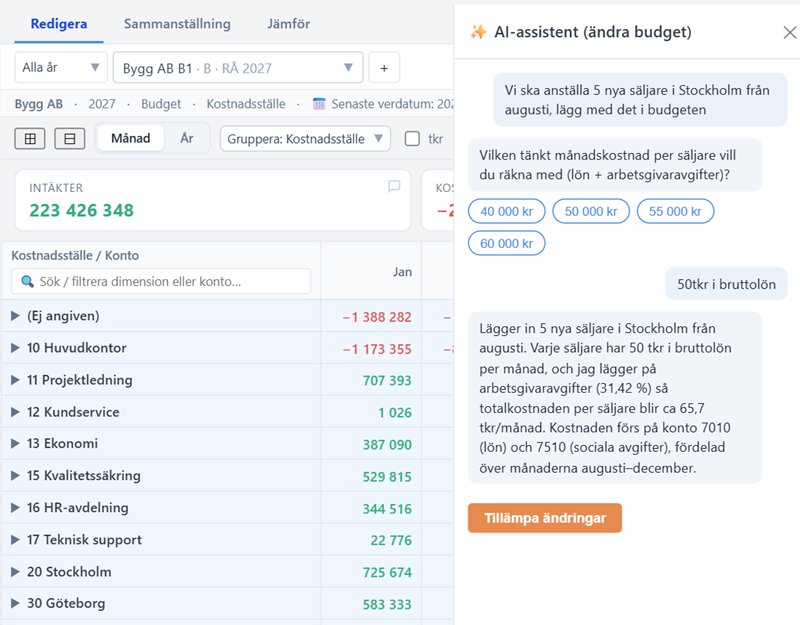
Task: Expand 10 Huvudkontor row
Action: click(x=15, y=348)
